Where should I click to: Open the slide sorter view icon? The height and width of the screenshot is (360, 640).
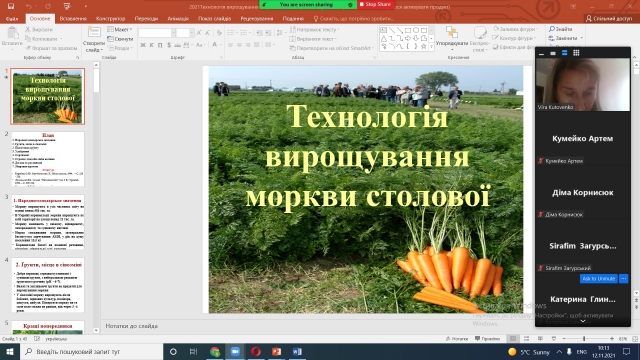click(x=527, y=339)
